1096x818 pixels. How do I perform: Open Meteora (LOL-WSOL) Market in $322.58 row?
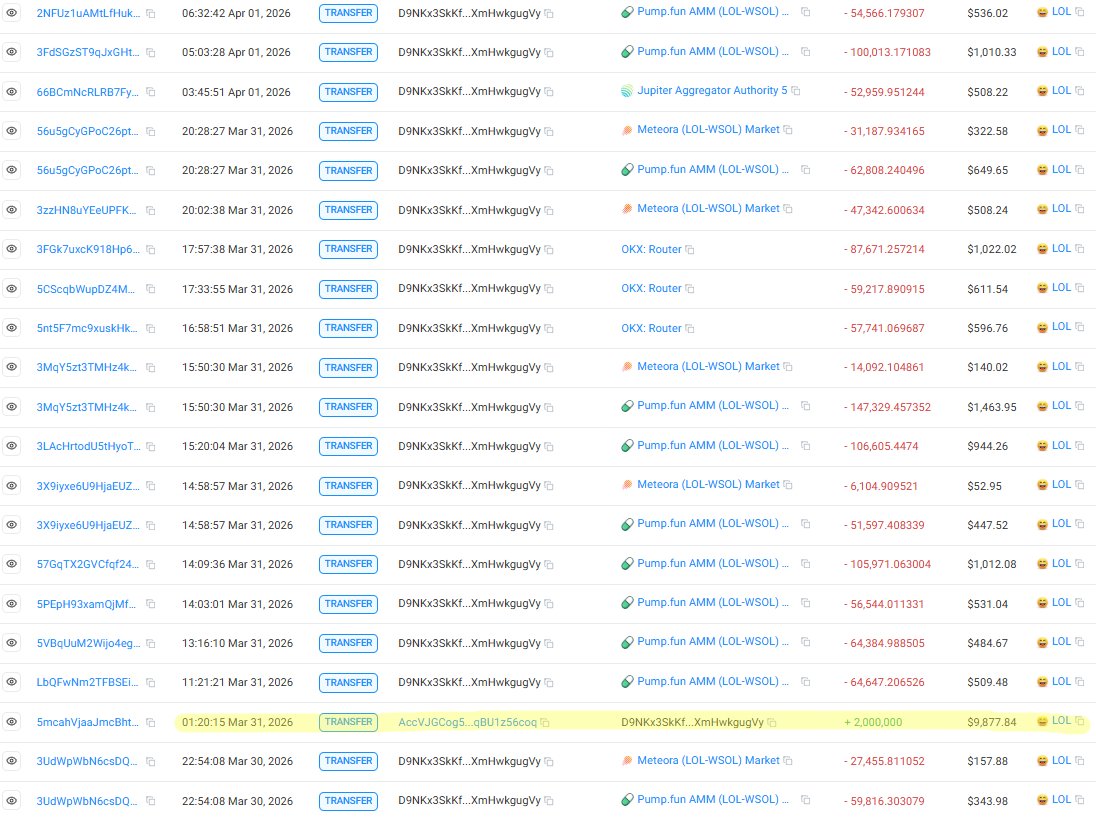[708, 129]
